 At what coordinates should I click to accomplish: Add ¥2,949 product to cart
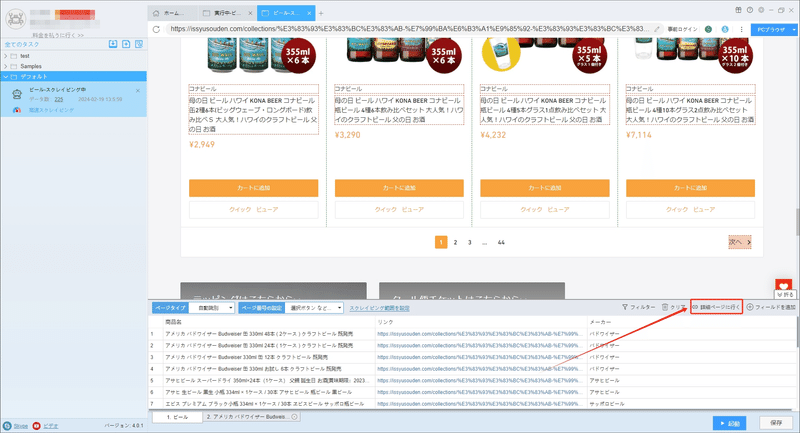pos(254,188)
